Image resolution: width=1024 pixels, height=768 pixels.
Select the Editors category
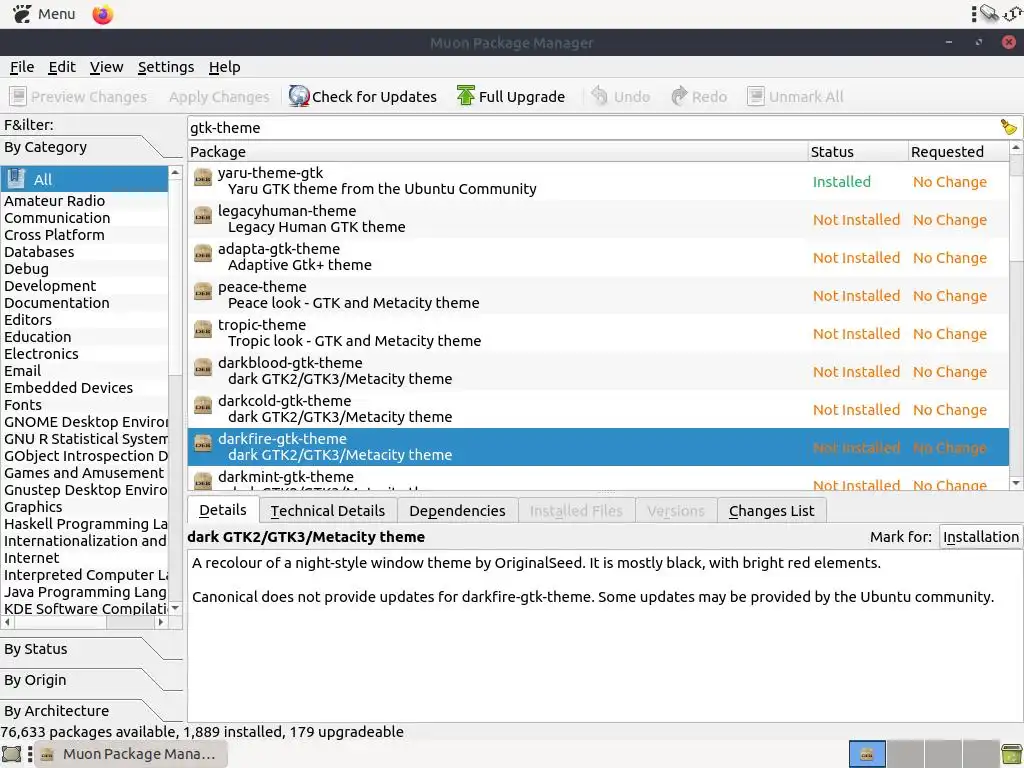pyautogui.click(x=84, y=319)
